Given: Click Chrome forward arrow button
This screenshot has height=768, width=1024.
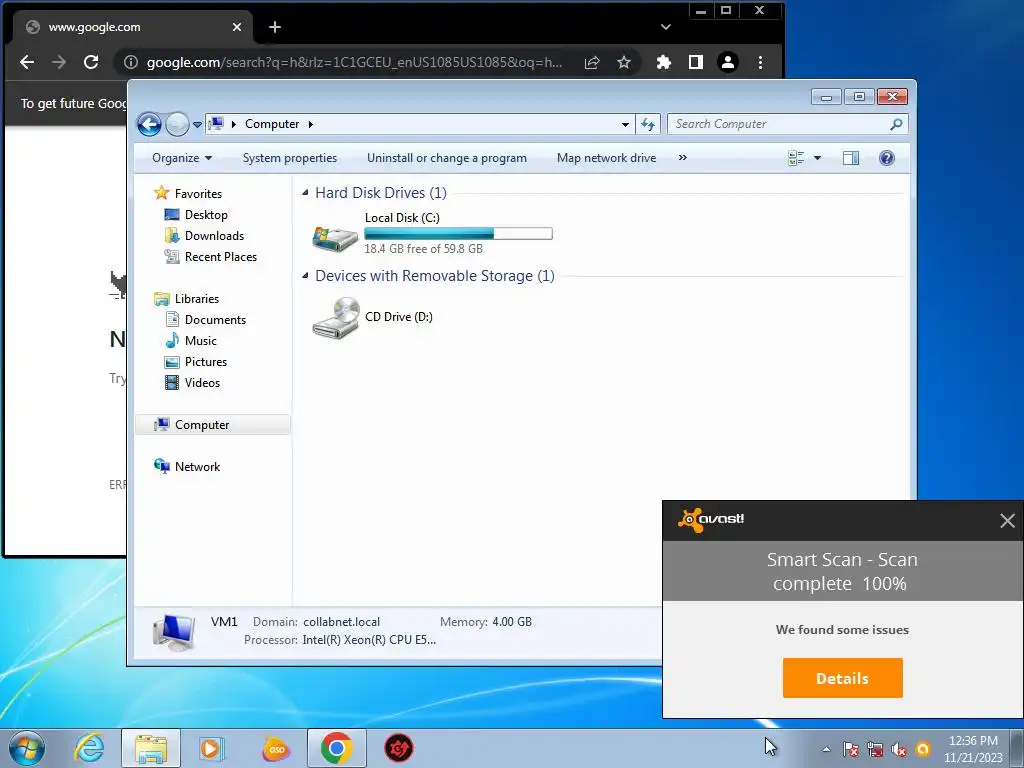Looking at the screenshot, I should pos(59,62).
